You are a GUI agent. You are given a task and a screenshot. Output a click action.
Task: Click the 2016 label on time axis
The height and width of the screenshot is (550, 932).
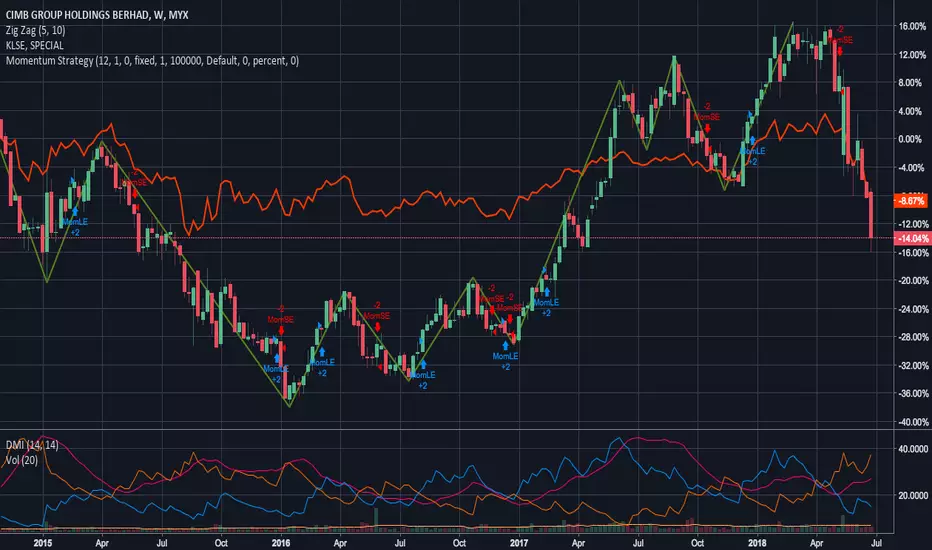[x=281, y=543]
